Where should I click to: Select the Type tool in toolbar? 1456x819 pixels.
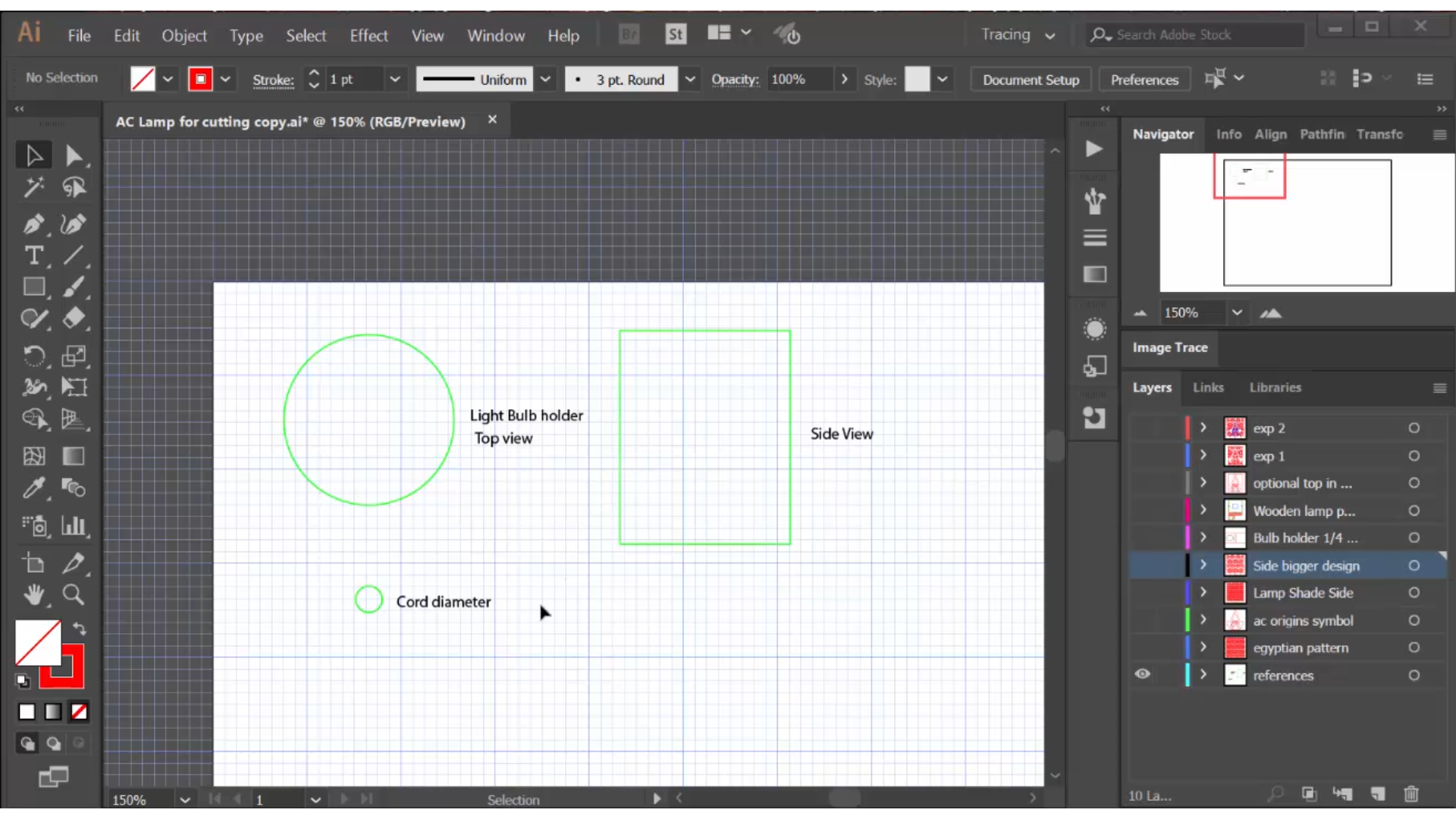34,255
